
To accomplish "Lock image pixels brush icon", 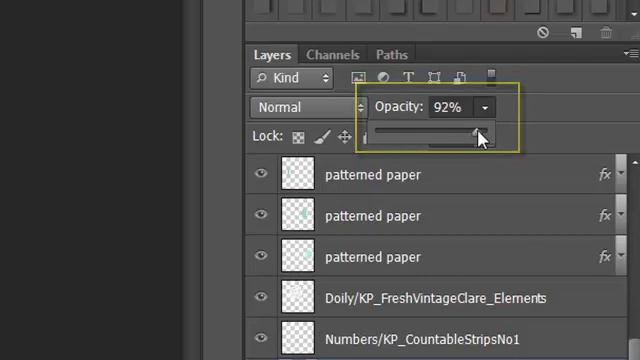I will [322, 137].
